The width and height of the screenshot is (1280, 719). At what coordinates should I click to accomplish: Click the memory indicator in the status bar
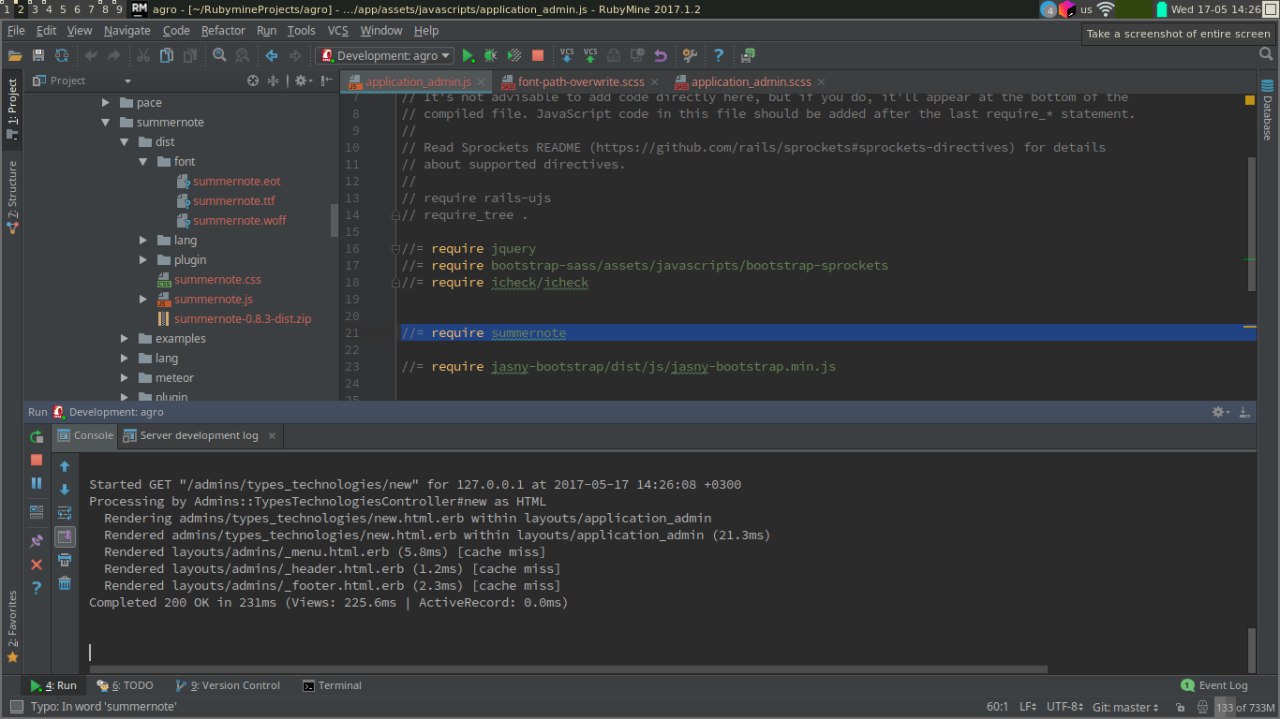click(1245, 707)
